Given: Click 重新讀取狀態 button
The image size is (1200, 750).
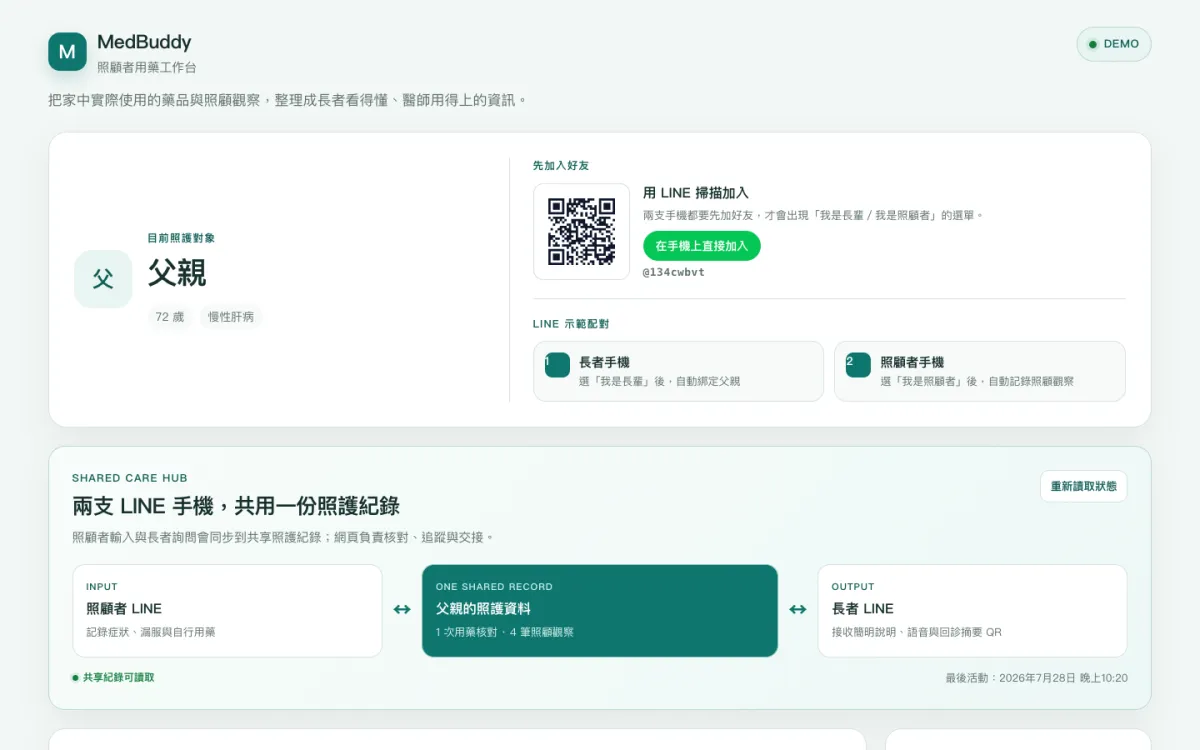Looking at the screenshot, I should (1083, 486).
